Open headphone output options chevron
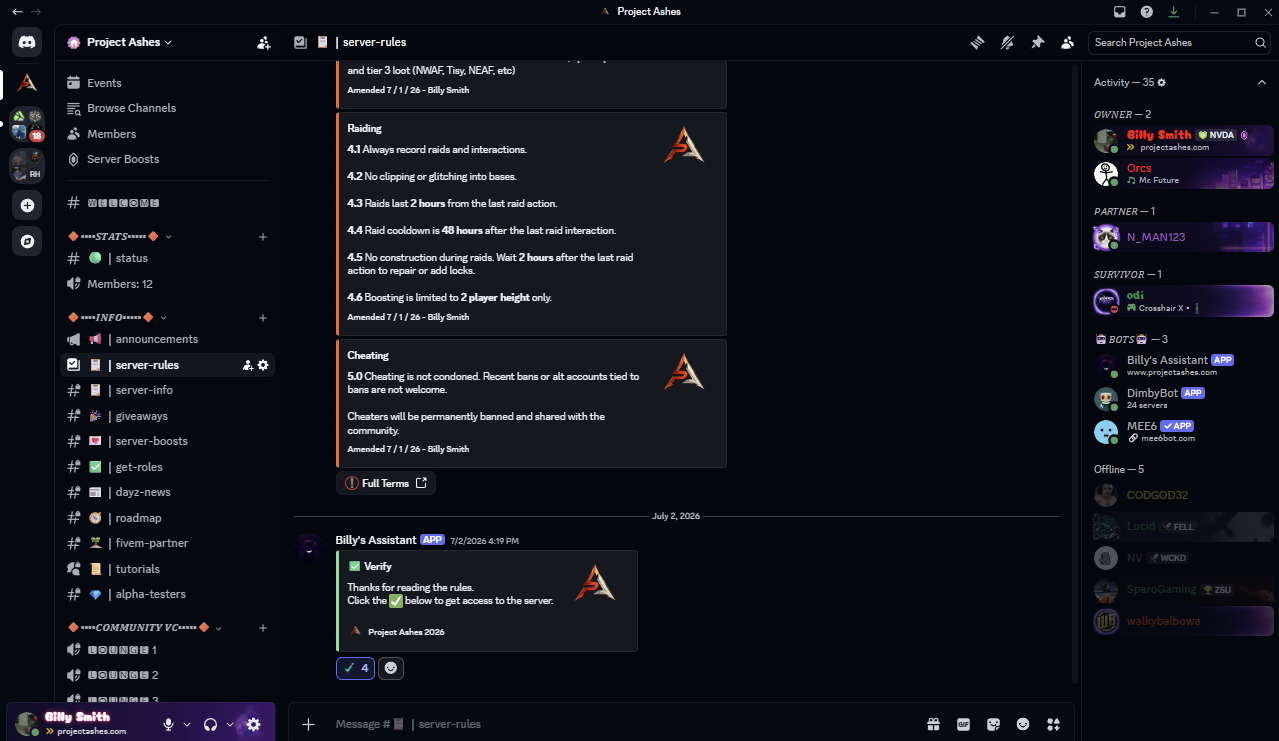Screen dimensions: 1279x741 point(230,724)
